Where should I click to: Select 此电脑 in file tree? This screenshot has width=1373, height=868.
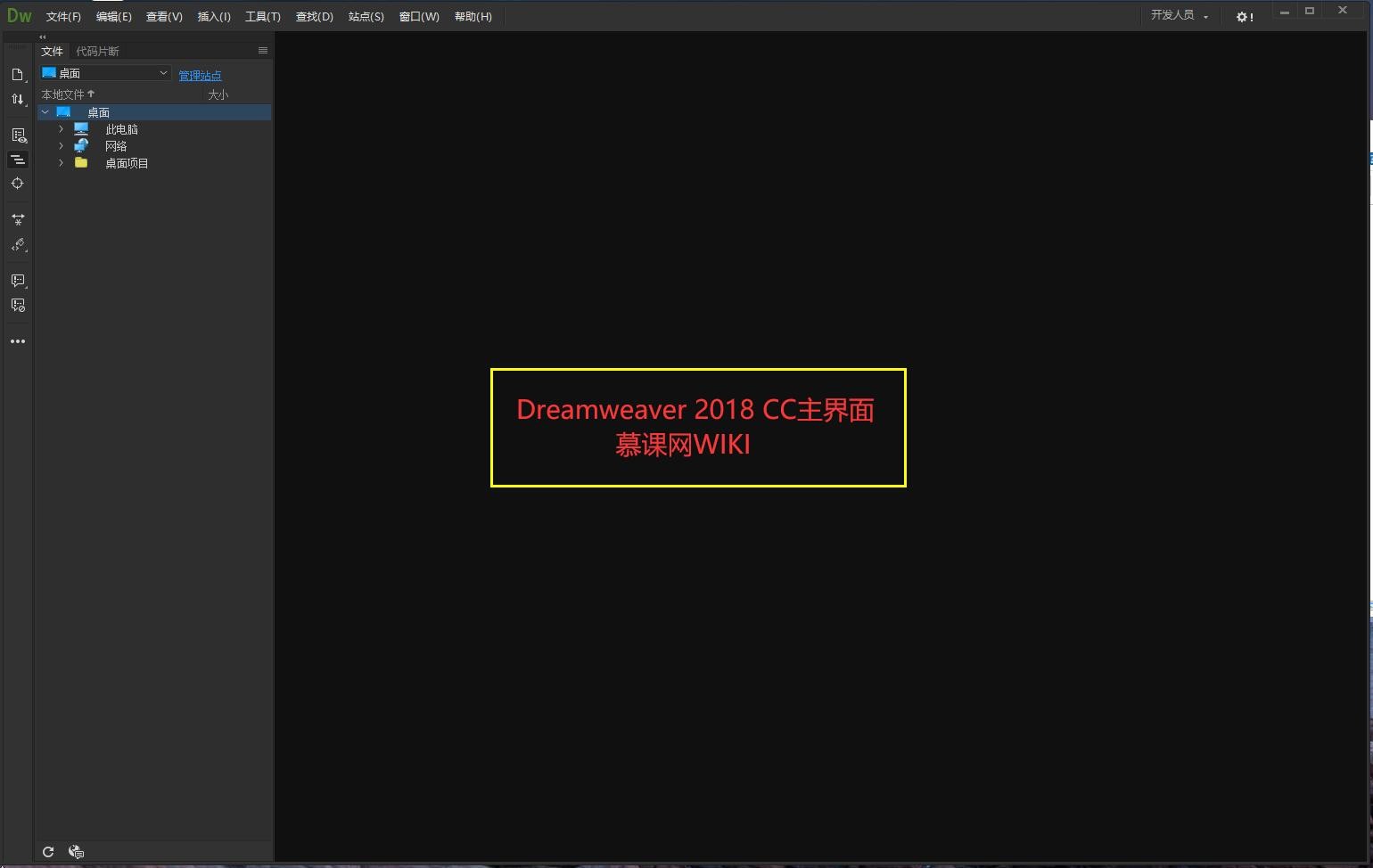(121, 129)
